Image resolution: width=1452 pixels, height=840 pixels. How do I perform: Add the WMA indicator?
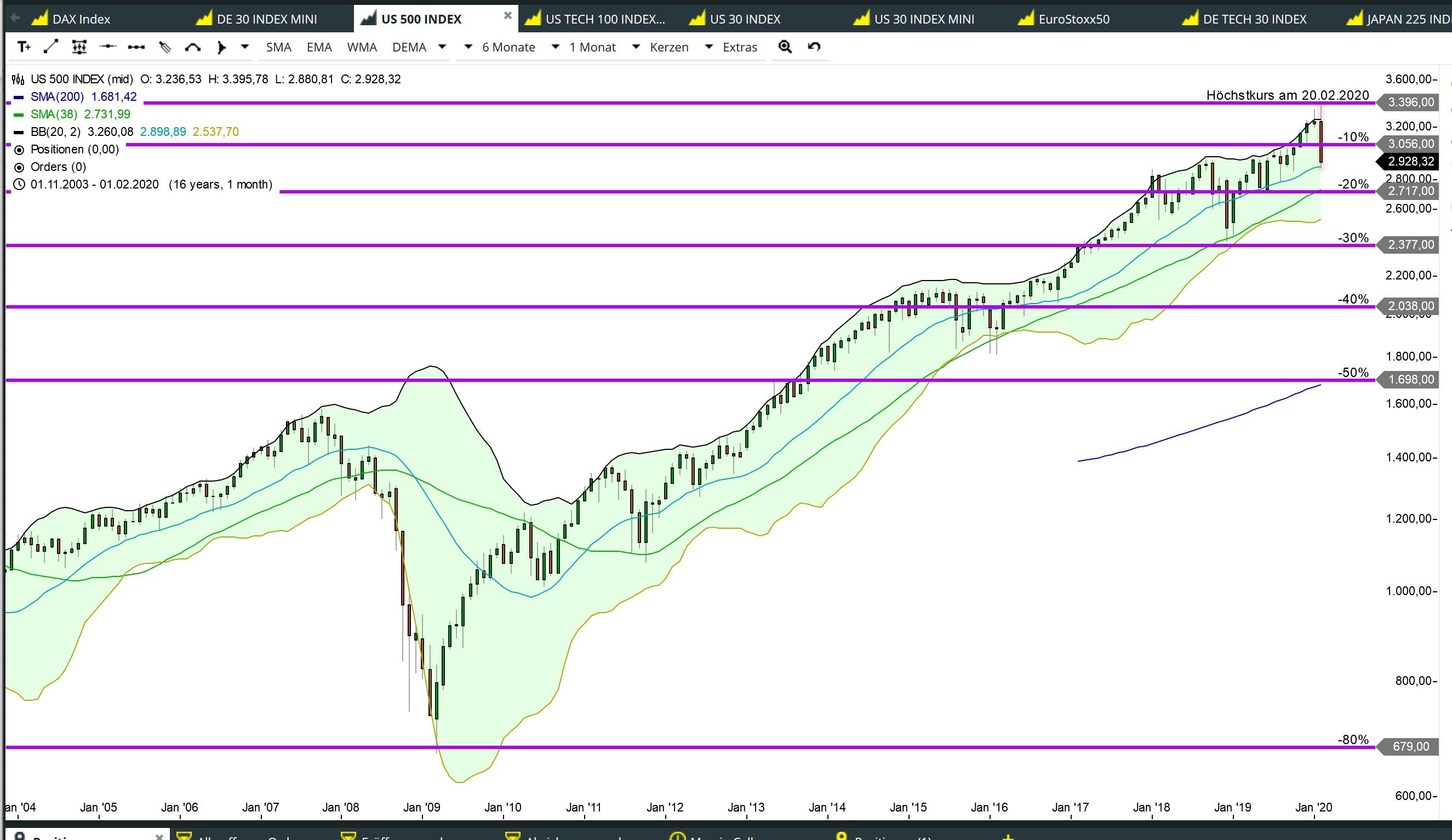[x=362, y=47]
